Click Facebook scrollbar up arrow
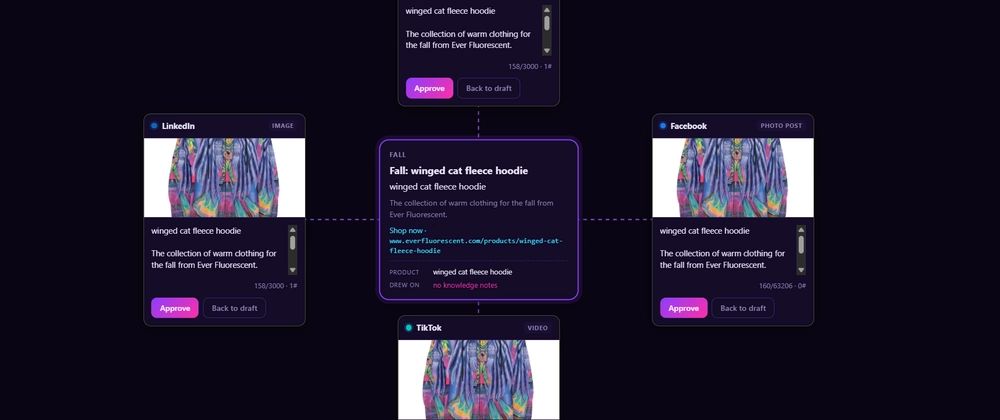 click(801, 230)
